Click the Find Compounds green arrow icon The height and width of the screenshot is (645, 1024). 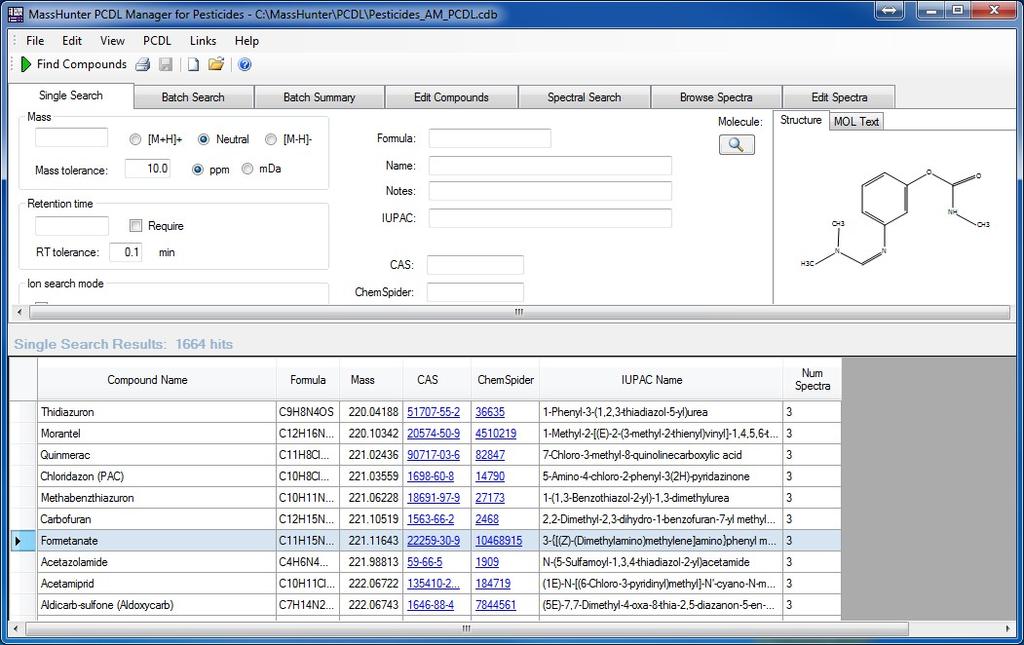pyautogui.click(x=26, y=64)
